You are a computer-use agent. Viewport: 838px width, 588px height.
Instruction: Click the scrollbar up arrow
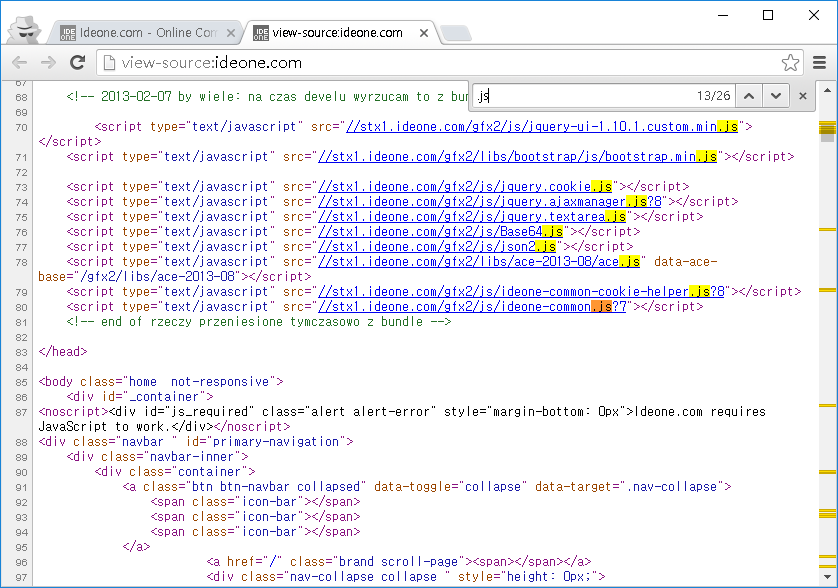point(827,90)
